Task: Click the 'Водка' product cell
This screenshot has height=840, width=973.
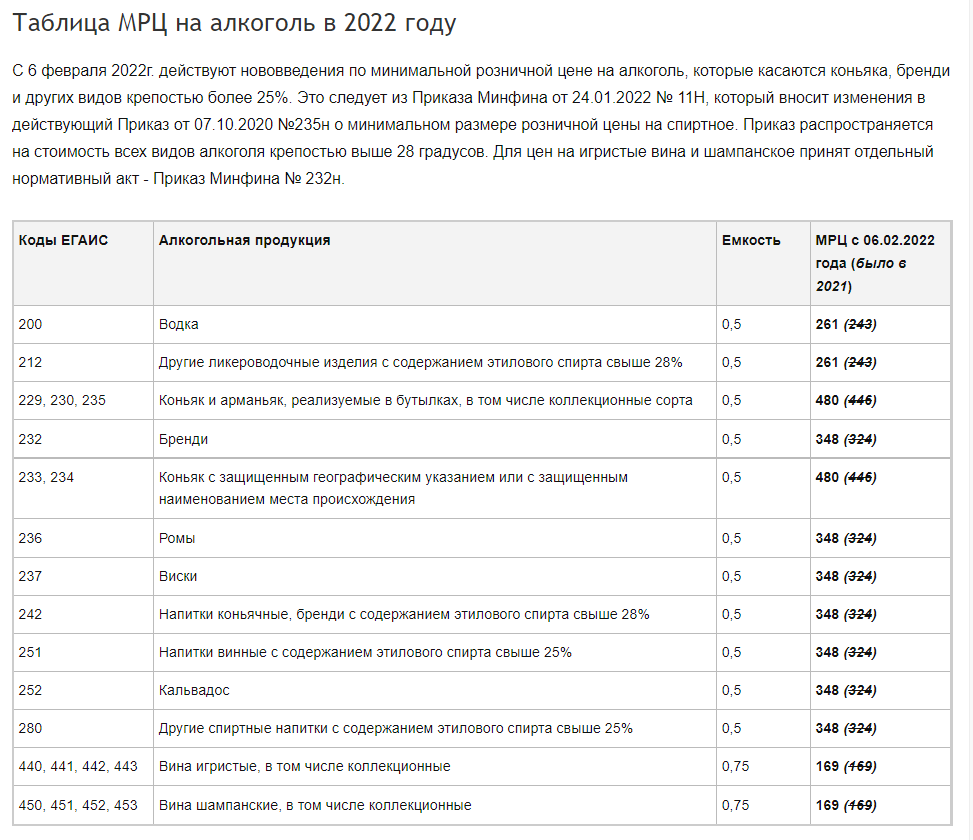Action: coord(435,324)
